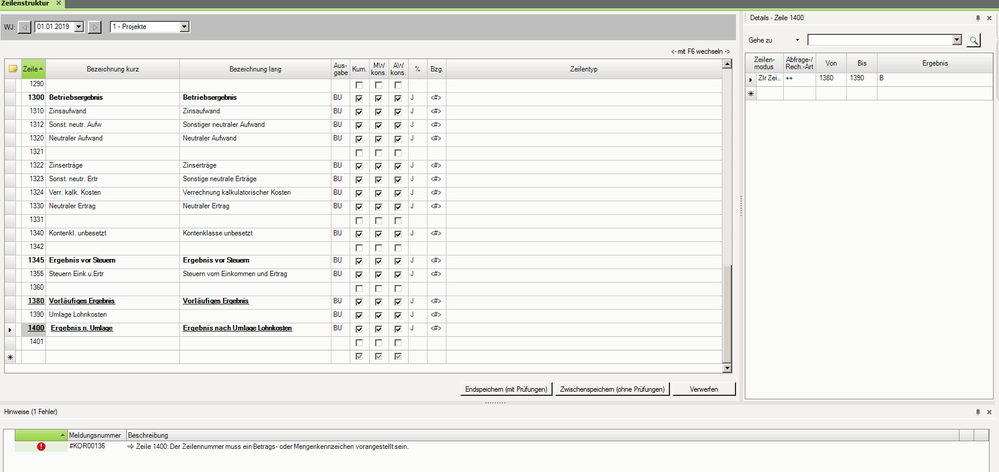999x472 pixels.
Task: Click Zwischenspeichern (ohne Prüfungen) button
Action: coord(612,389)
